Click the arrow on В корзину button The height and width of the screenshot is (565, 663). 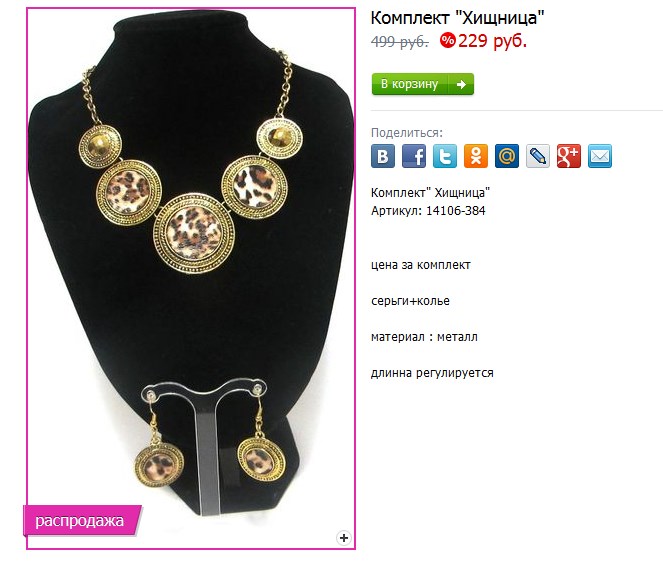click(461, 84)
